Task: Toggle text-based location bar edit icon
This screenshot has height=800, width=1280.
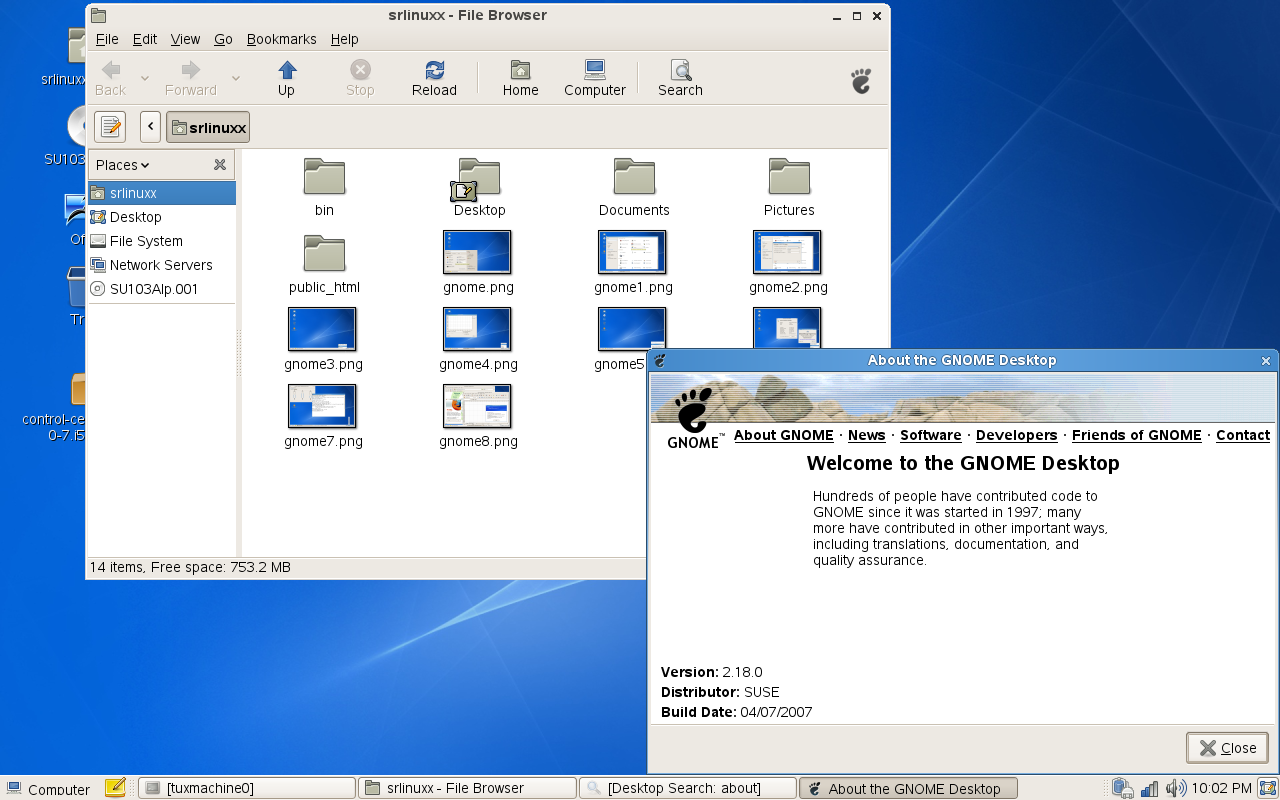Action: pyautogui.click(x=110, y=127)
